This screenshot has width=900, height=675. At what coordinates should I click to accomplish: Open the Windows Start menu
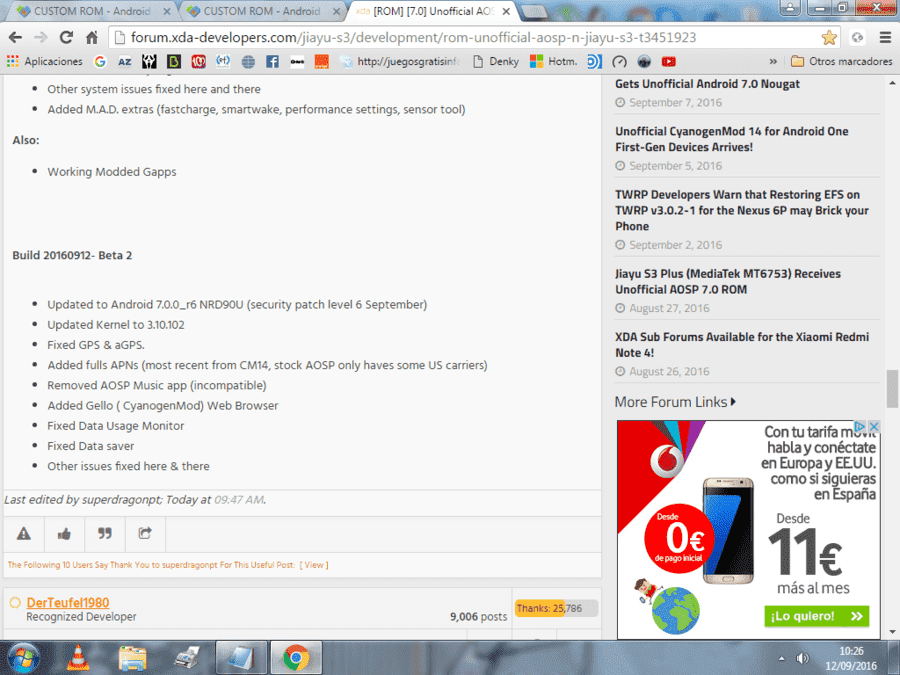pyautogui.click(x=23, y=659)
